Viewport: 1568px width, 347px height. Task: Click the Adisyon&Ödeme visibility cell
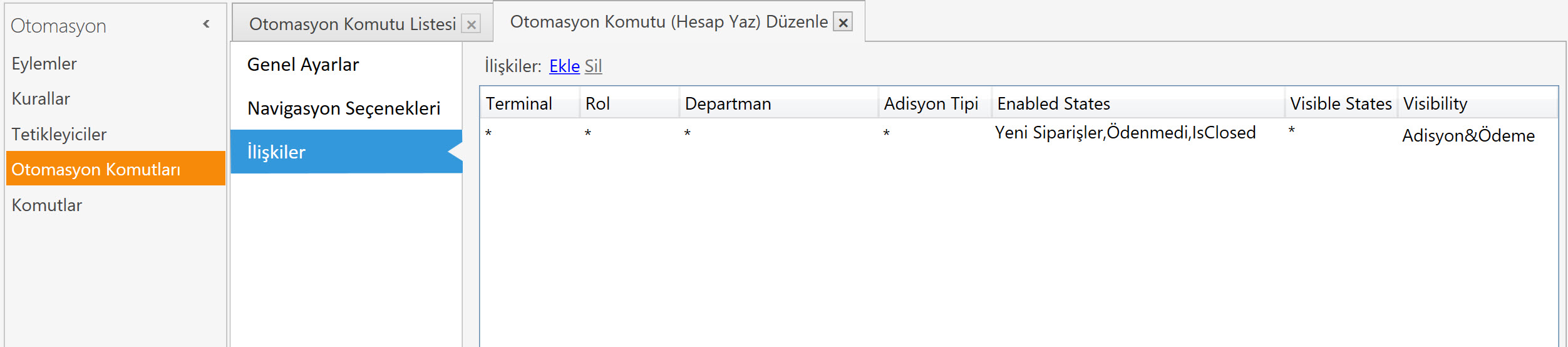[1468, 136]
